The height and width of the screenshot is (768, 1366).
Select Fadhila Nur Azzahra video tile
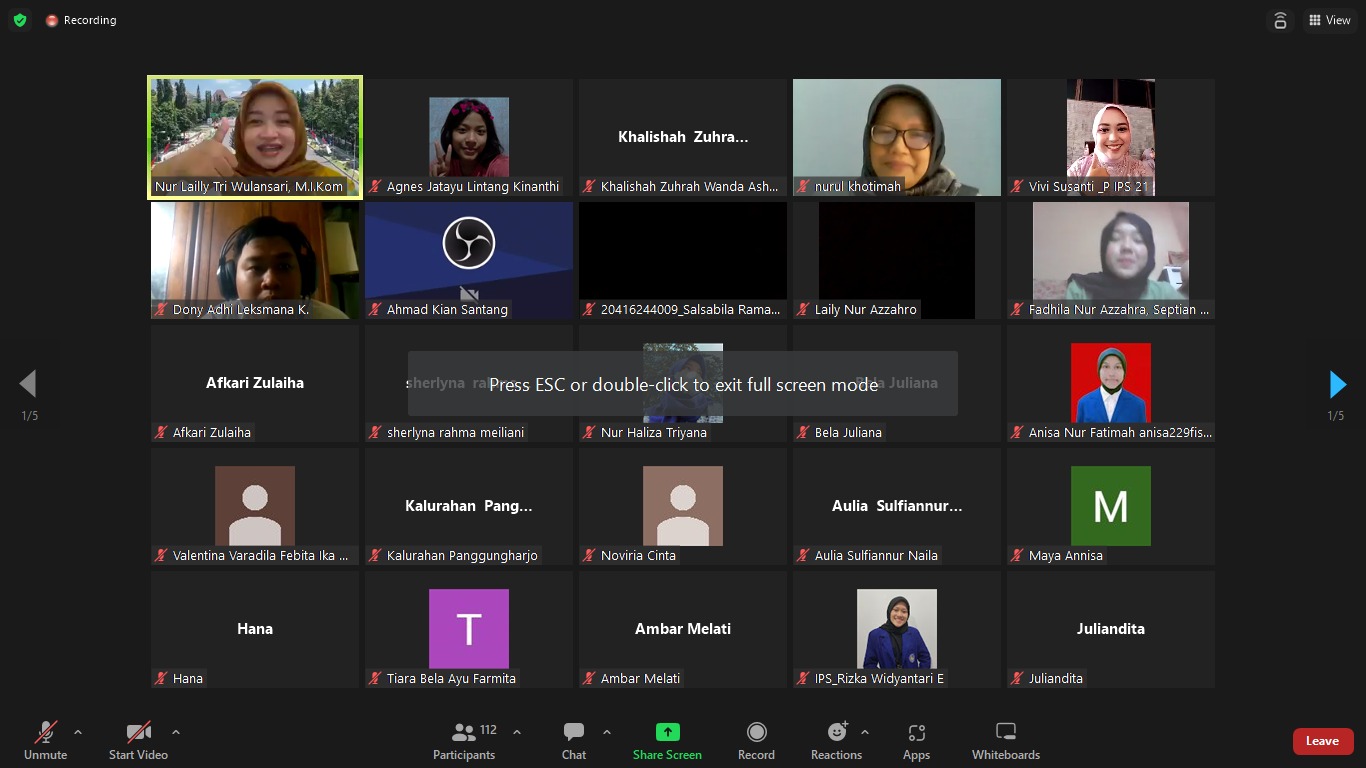click(x=1111, y=261)
